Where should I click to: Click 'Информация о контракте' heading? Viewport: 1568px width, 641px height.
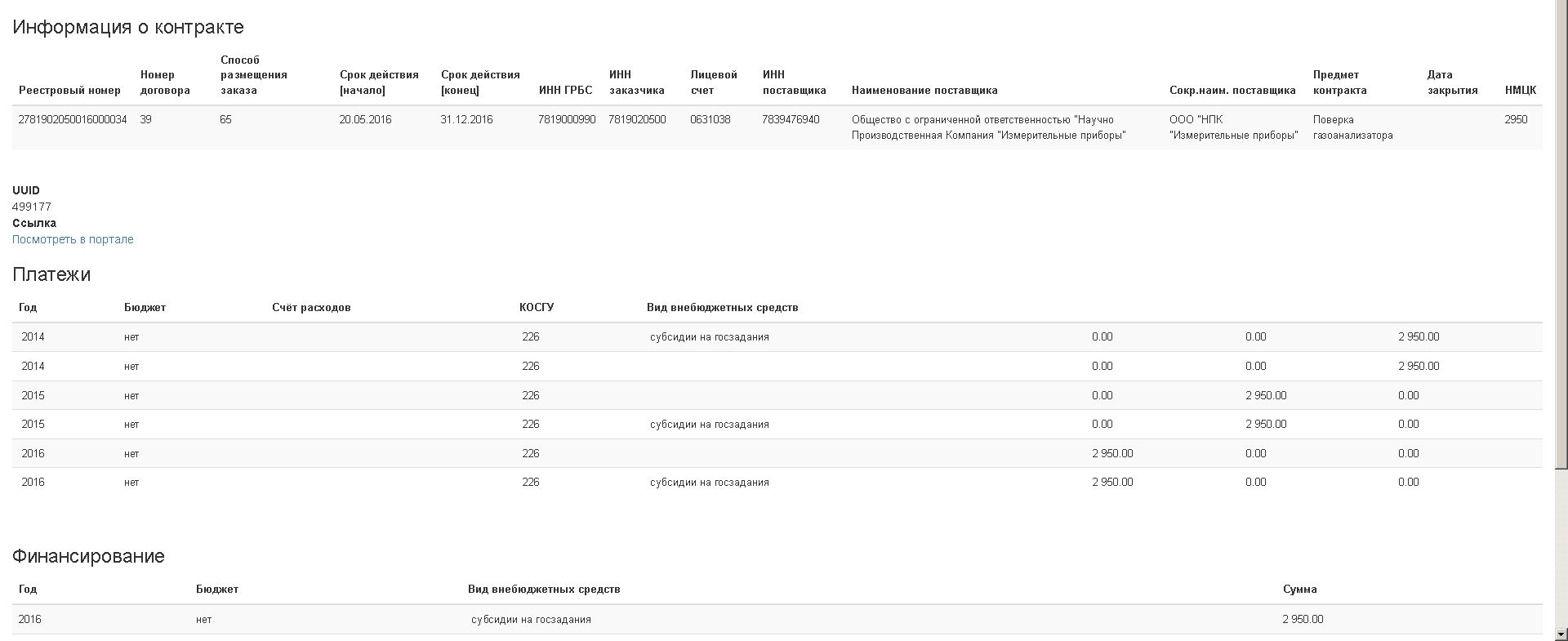(x=128, y=27)
